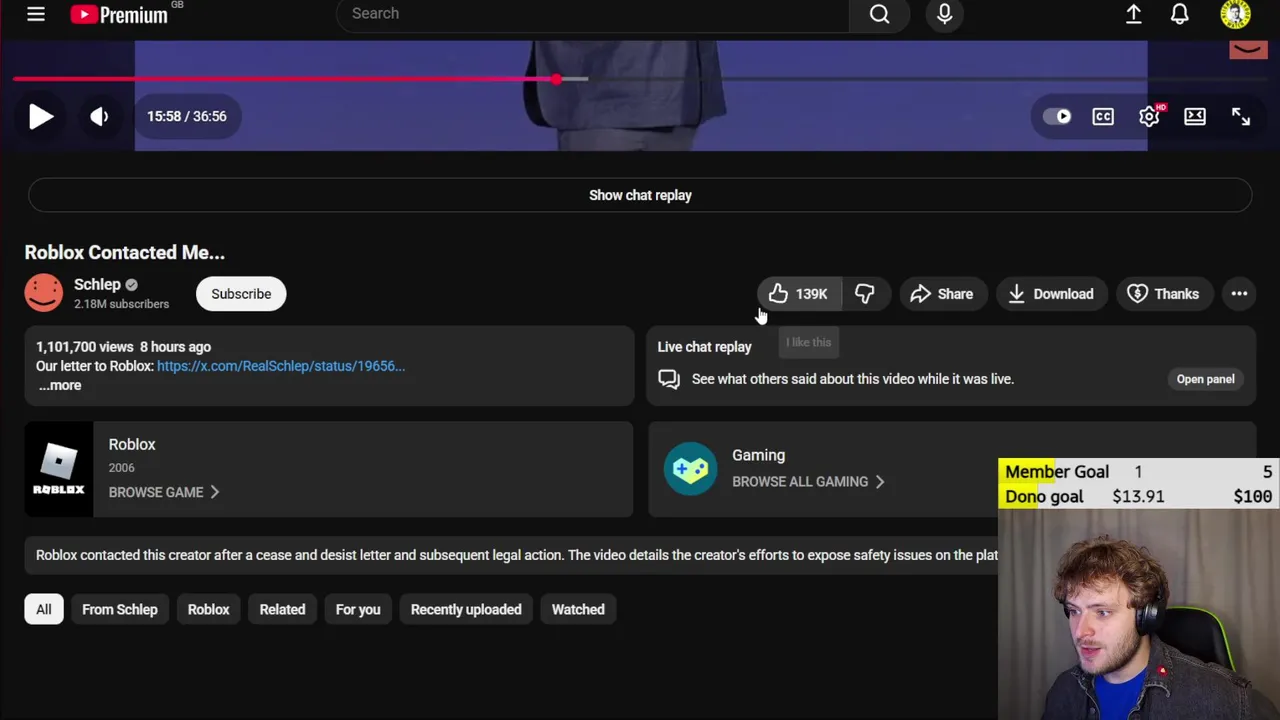
Task: Open more actions three-dot menu
Action: [x=1239, y=294]
